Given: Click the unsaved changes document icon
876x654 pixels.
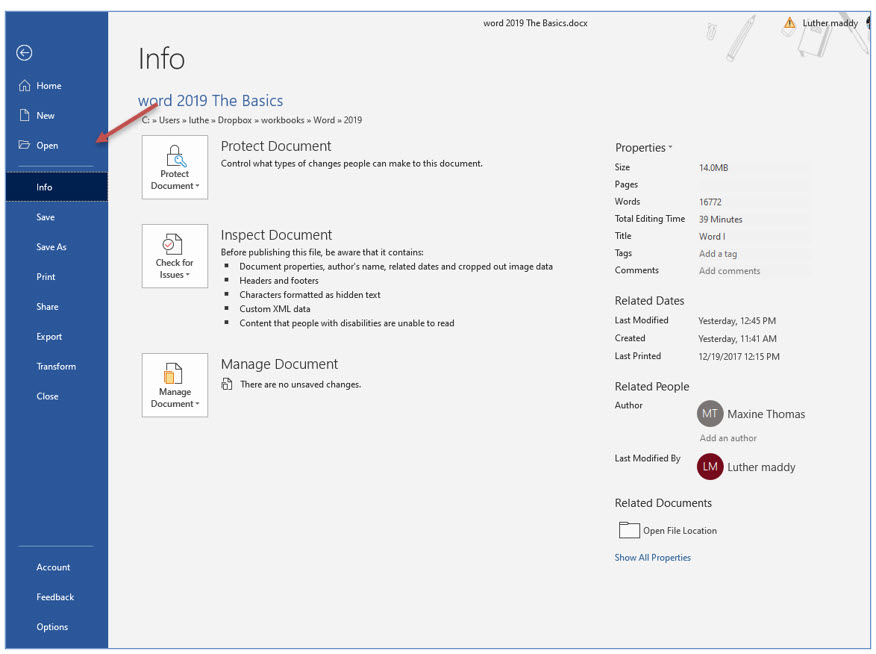Looking at the screenshot, I should 227,384.
